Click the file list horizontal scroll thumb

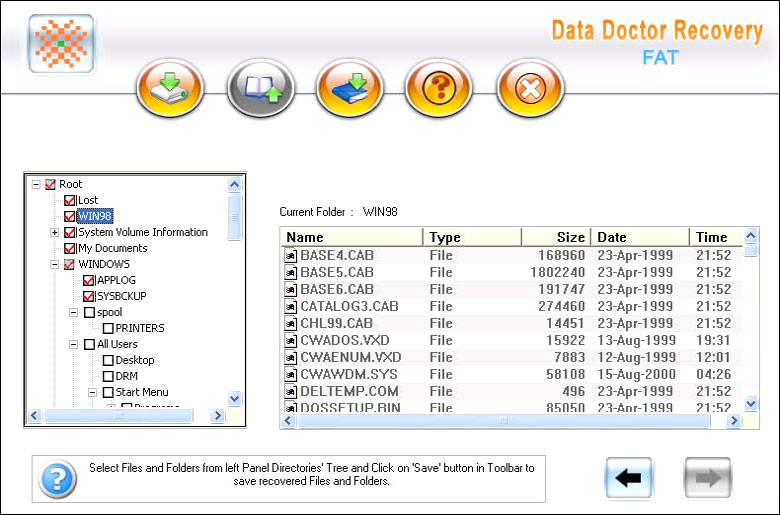[503, 421]
